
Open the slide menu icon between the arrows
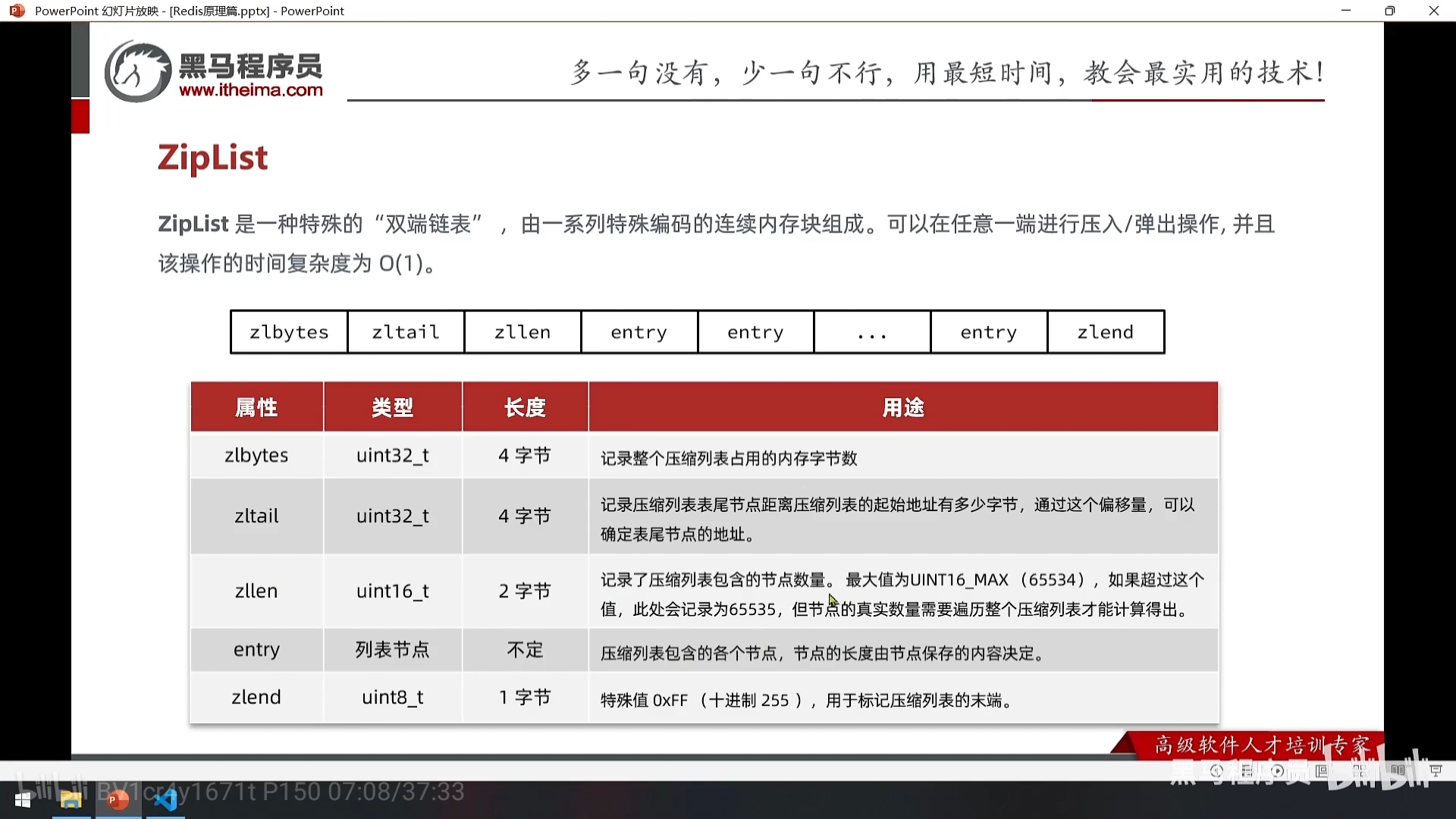click(x=1247, y=771)
